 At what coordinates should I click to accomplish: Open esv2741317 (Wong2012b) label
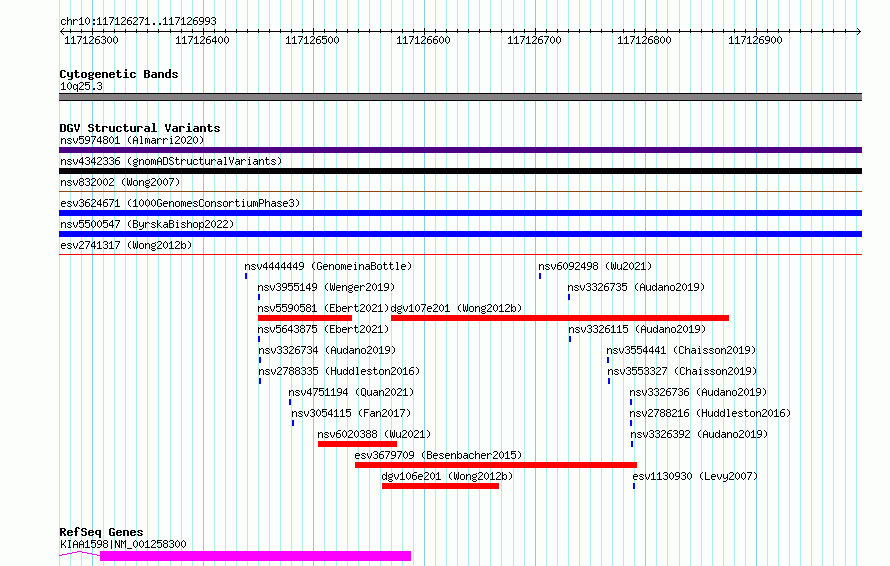[x=126, y=245]
